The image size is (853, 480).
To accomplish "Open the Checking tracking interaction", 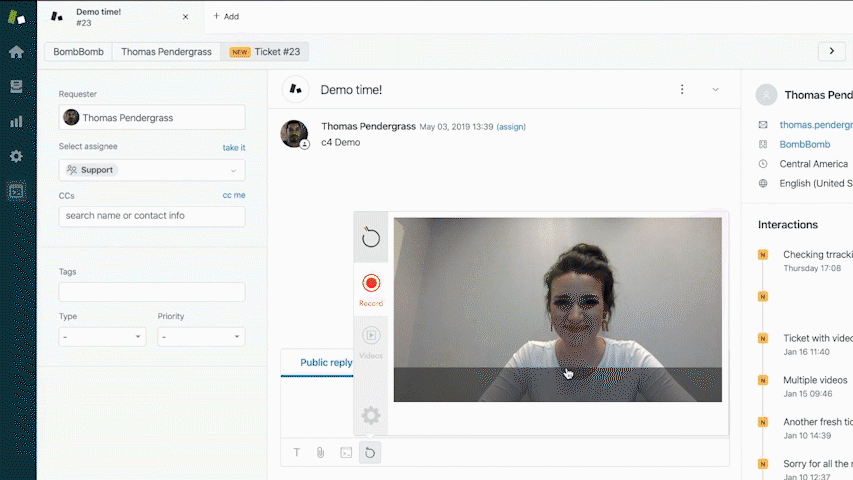I will (x=818, y=255).
